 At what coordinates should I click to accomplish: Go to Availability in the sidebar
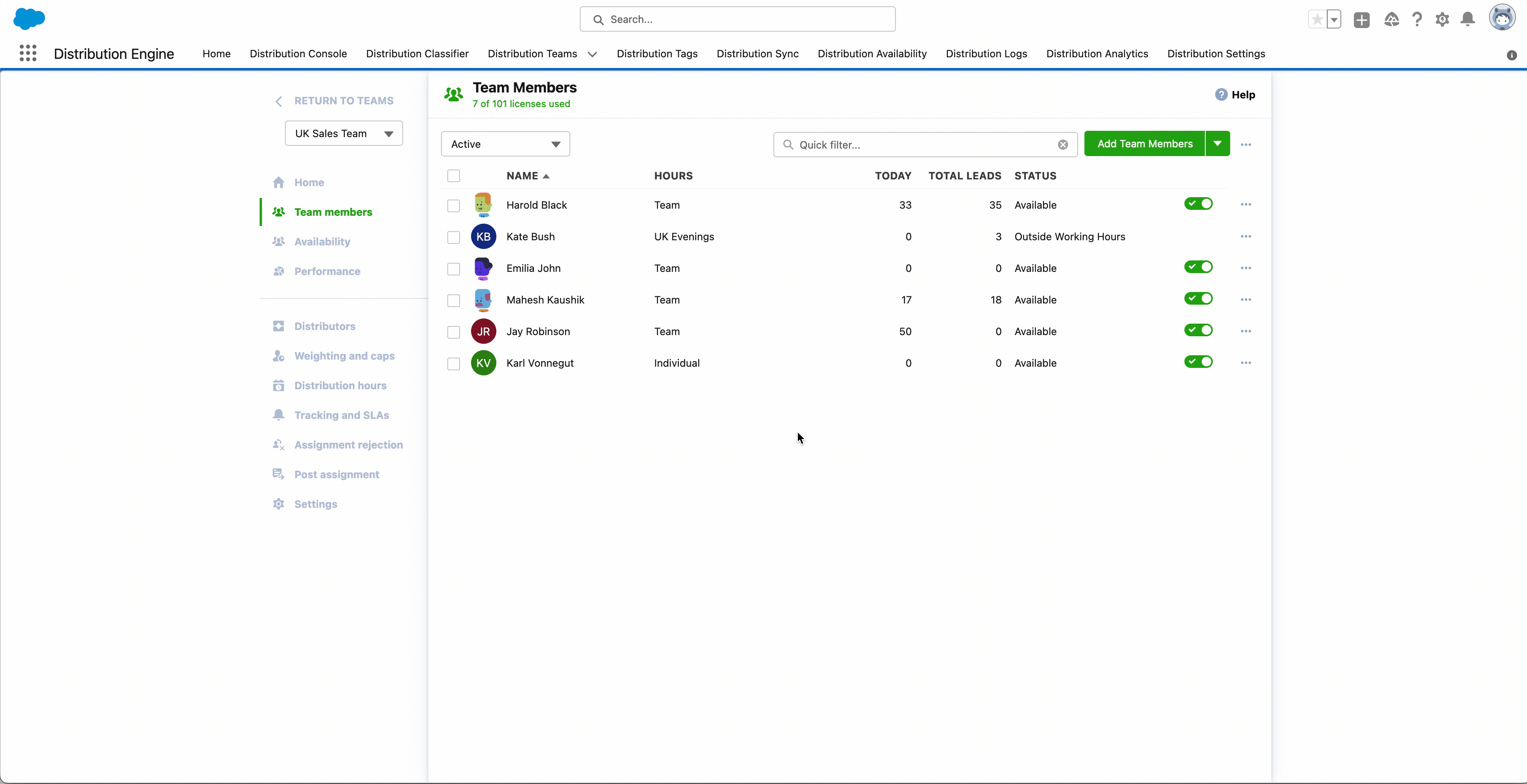322,242
